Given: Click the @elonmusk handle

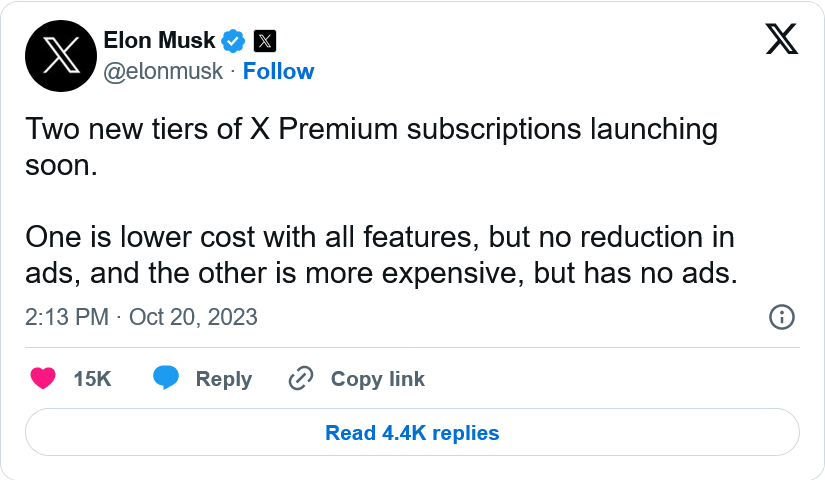Looking at the screenshot, I should (x=164, y=71).
